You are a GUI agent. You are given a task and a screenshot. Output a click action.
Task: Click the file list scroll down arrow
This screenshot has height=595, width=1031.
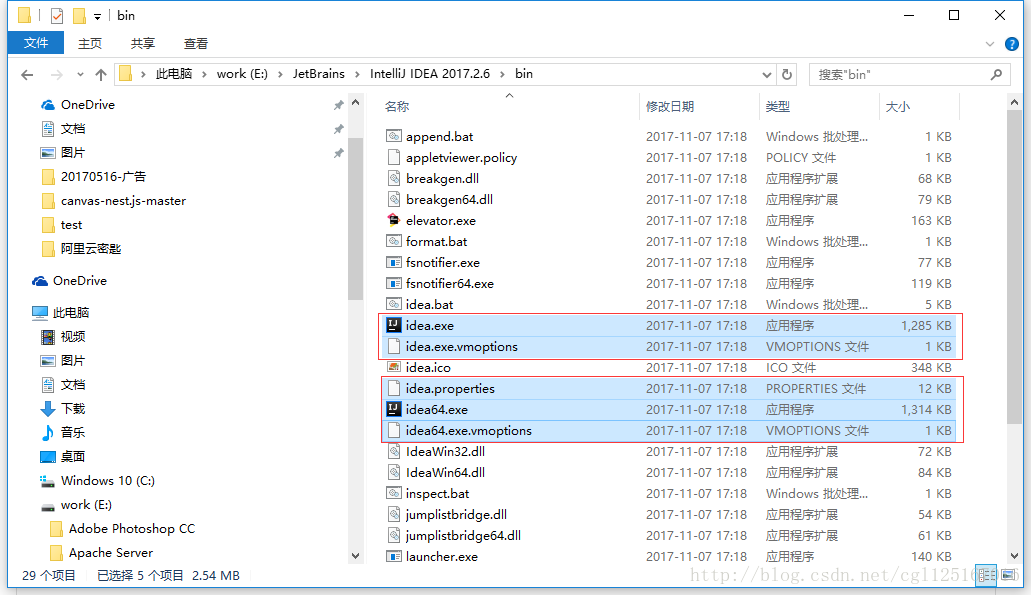click(x=1014, y=556)
